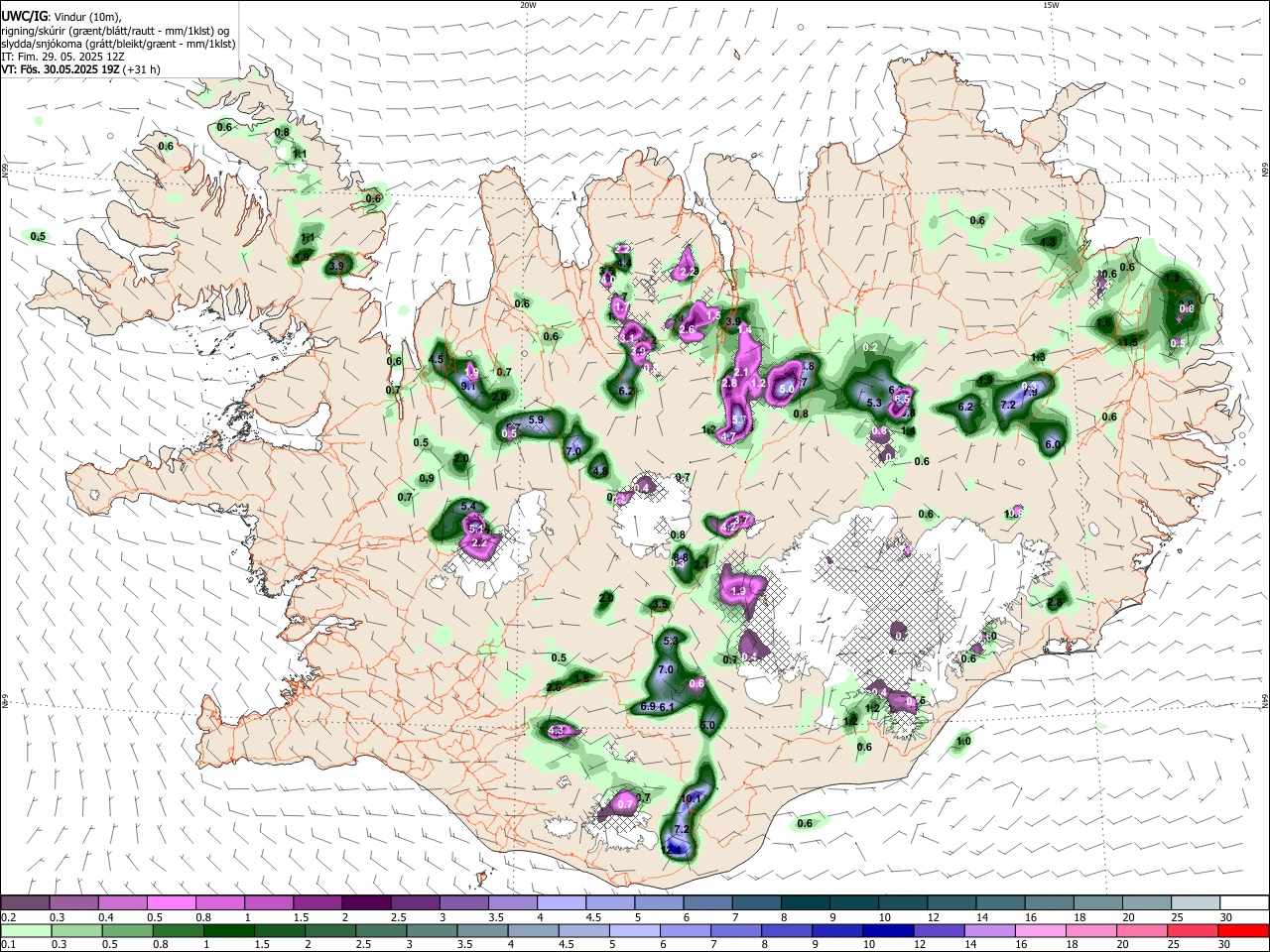Viewport: 1270px width, 952px height.
Task: Click the 10.1 precipitation value on the map
Action: [x=693, y=797]
